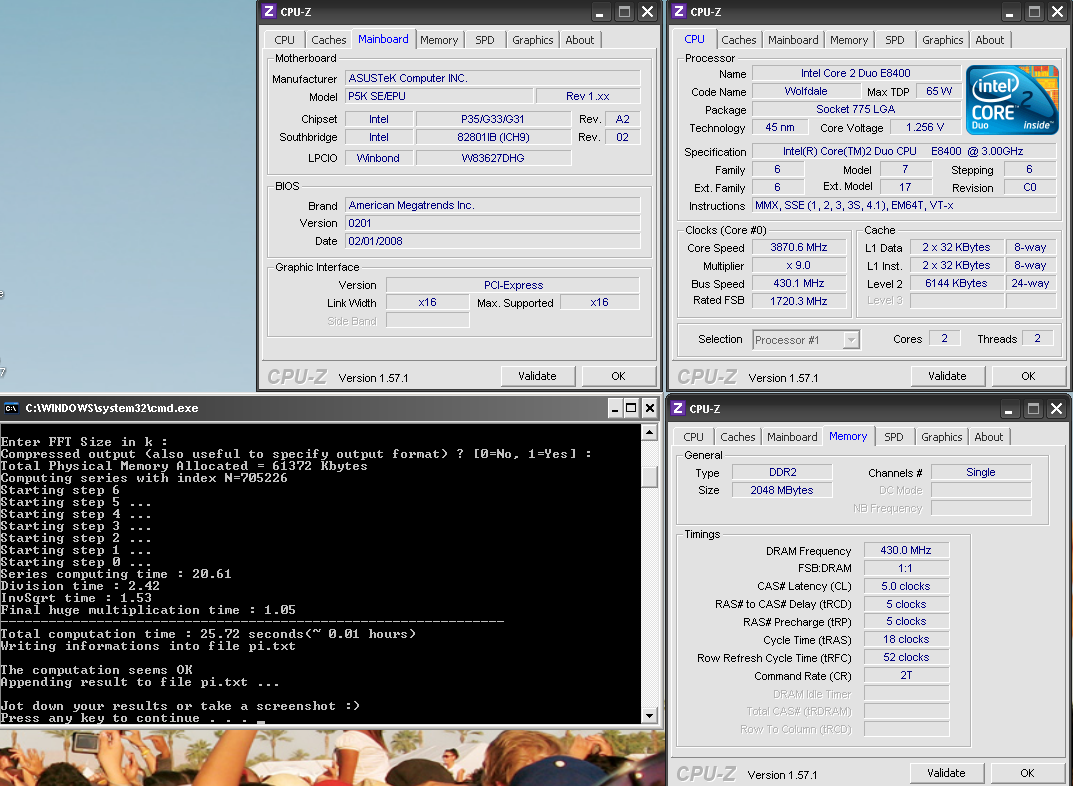The height and width of the screenshot is (786, 1073).
Task: Click the Core Voltage value 1.256 V
Action: (x=925, y=127)
